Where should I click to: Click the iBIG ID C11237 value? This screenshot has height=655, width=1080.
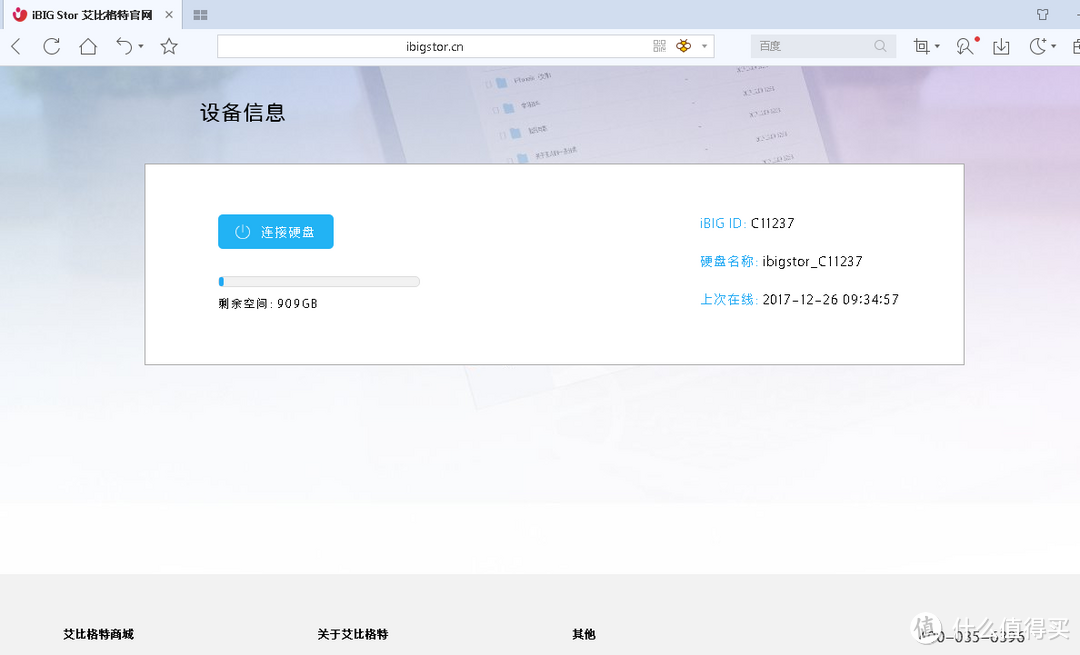coord(773,223)
